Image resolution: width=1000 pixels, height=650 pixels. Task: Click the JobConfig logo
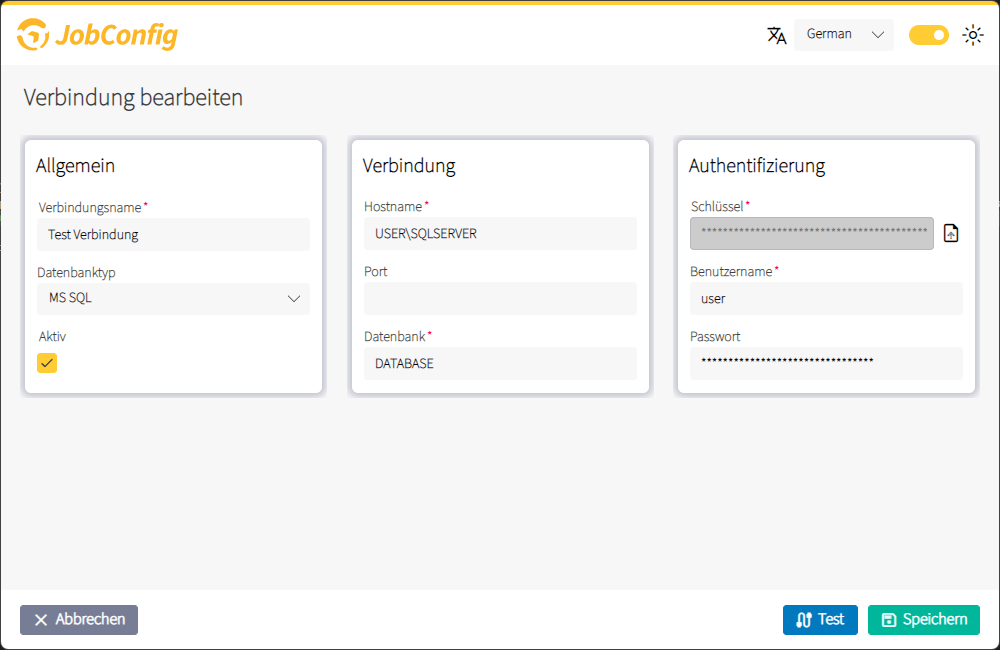[98, 34]
